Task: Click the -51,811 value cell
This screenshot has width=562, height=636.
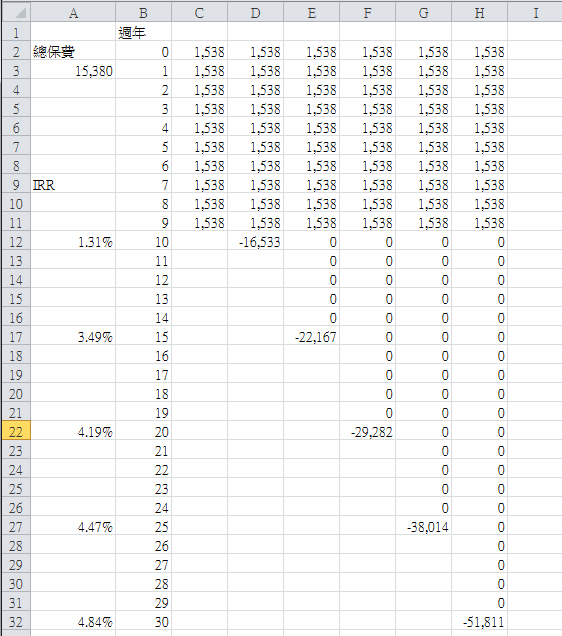Action: [x=479, y=621]
